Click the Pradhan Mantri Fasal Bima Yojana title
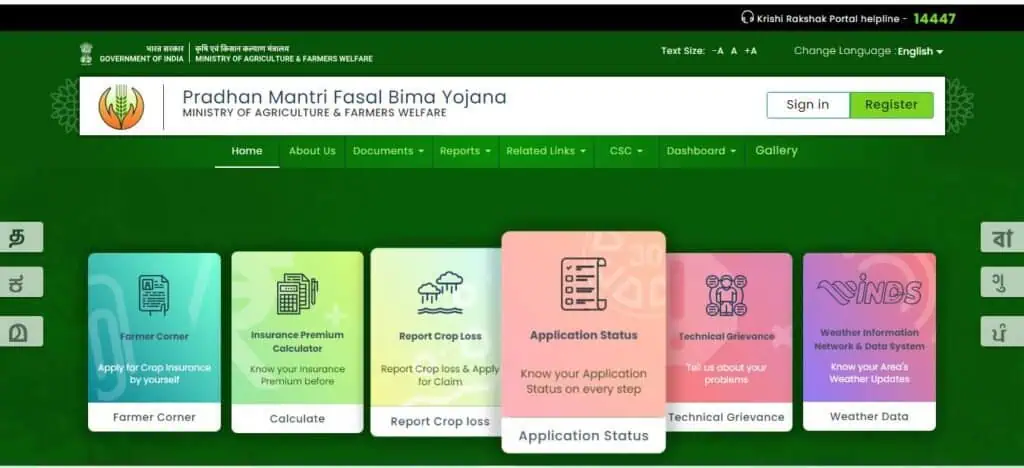1024x468 pixels. 344,97
